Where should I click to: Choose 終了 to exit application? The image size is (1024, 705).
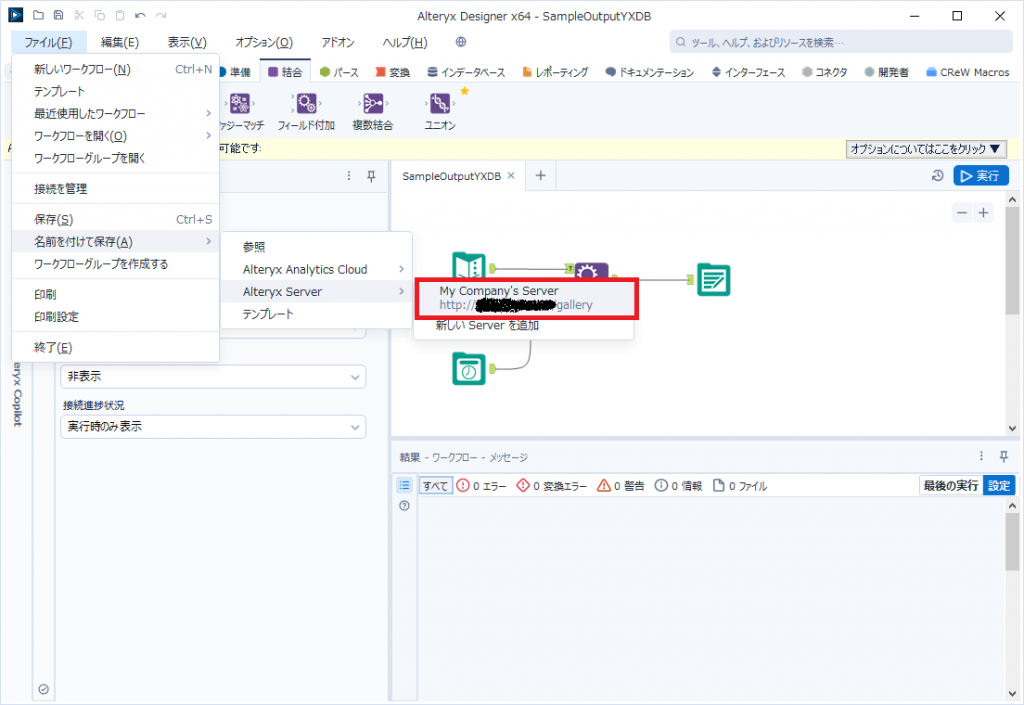pos(115,347)
